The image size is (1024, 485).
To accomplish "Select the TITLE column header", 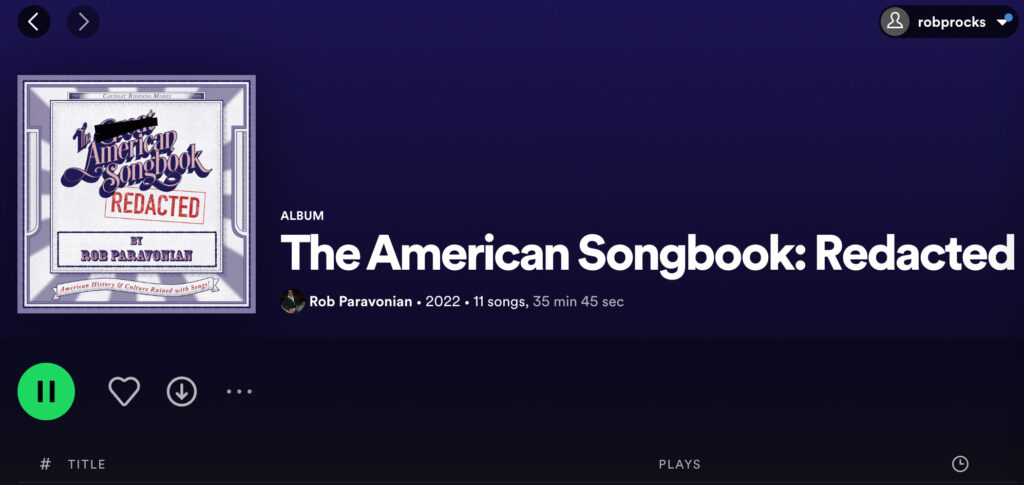I will [86, 465].
